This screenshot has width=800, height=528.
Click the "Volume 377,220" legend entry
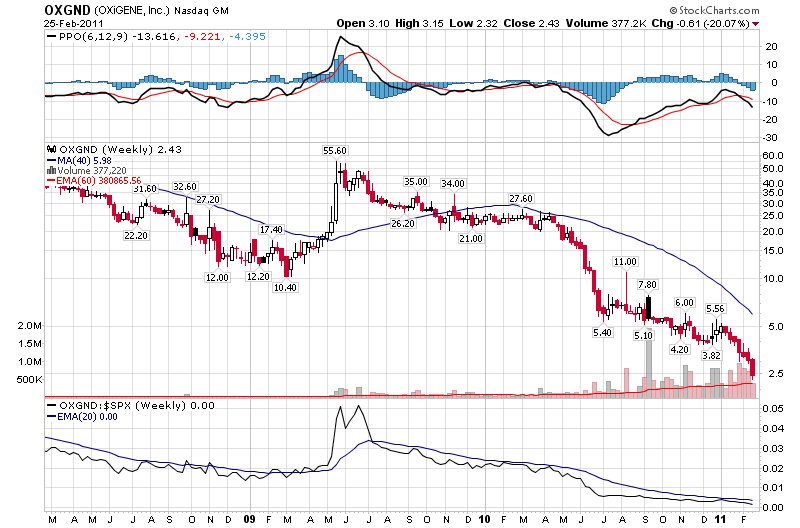point(92,171)
